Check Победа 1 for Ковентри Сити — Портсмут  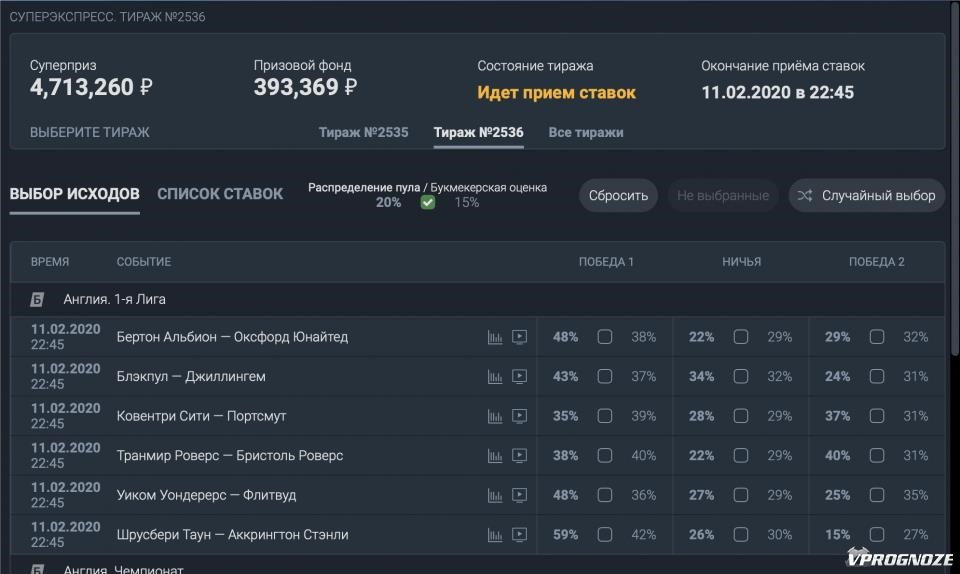click(x=605, y=416)
